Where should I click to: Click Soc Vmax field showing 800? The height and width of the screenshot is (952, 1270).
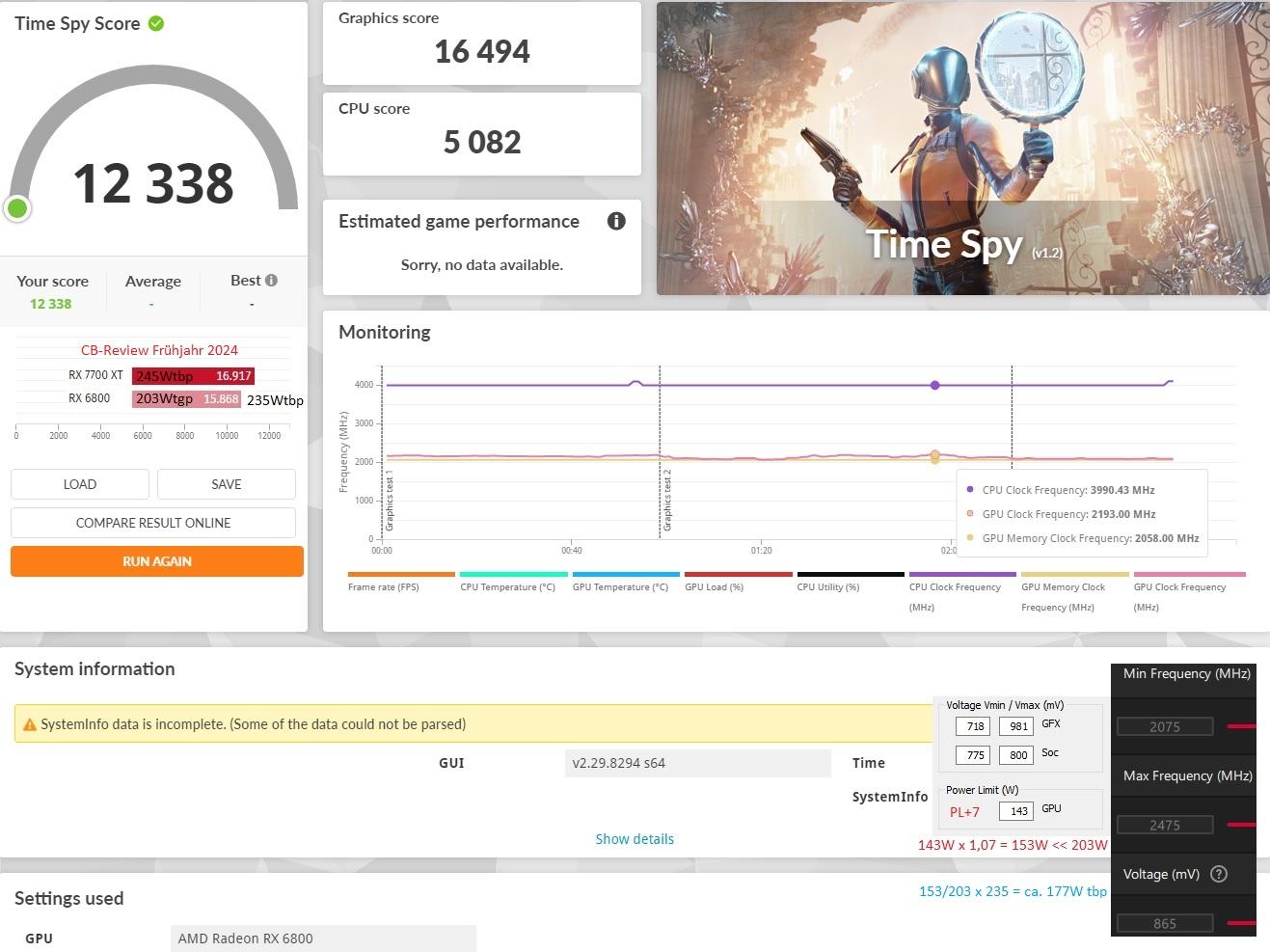point(1017,755)
